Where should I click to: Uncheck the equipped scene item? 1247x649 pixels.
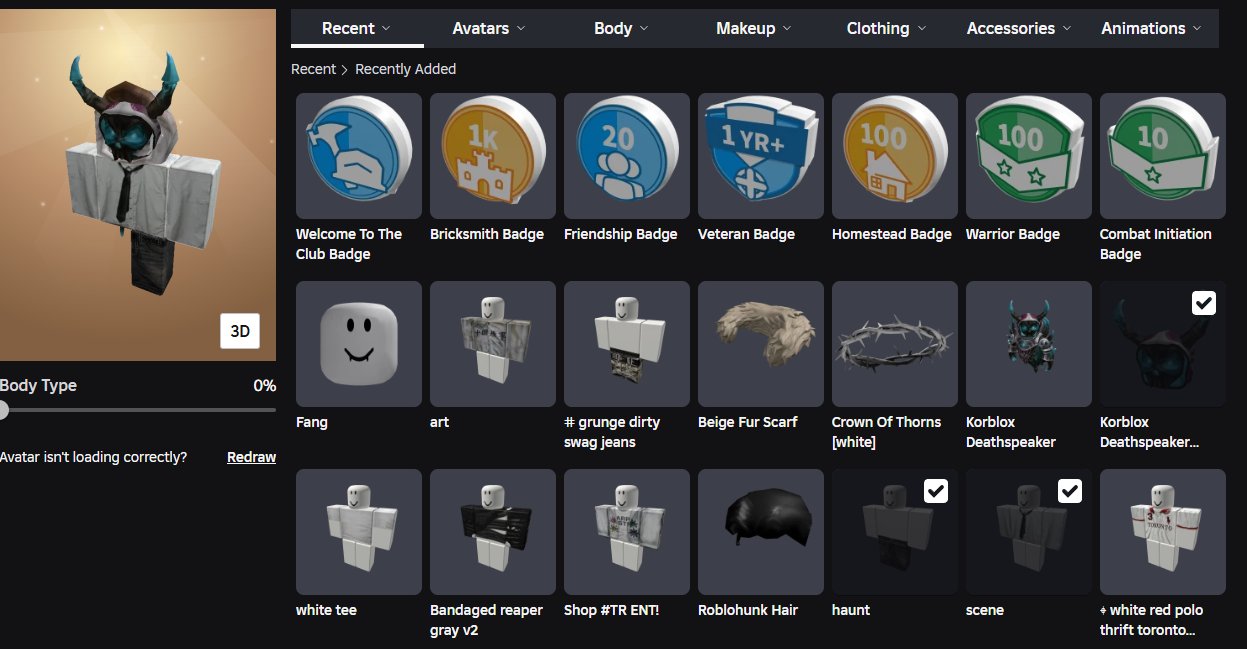pos(1070,491)
